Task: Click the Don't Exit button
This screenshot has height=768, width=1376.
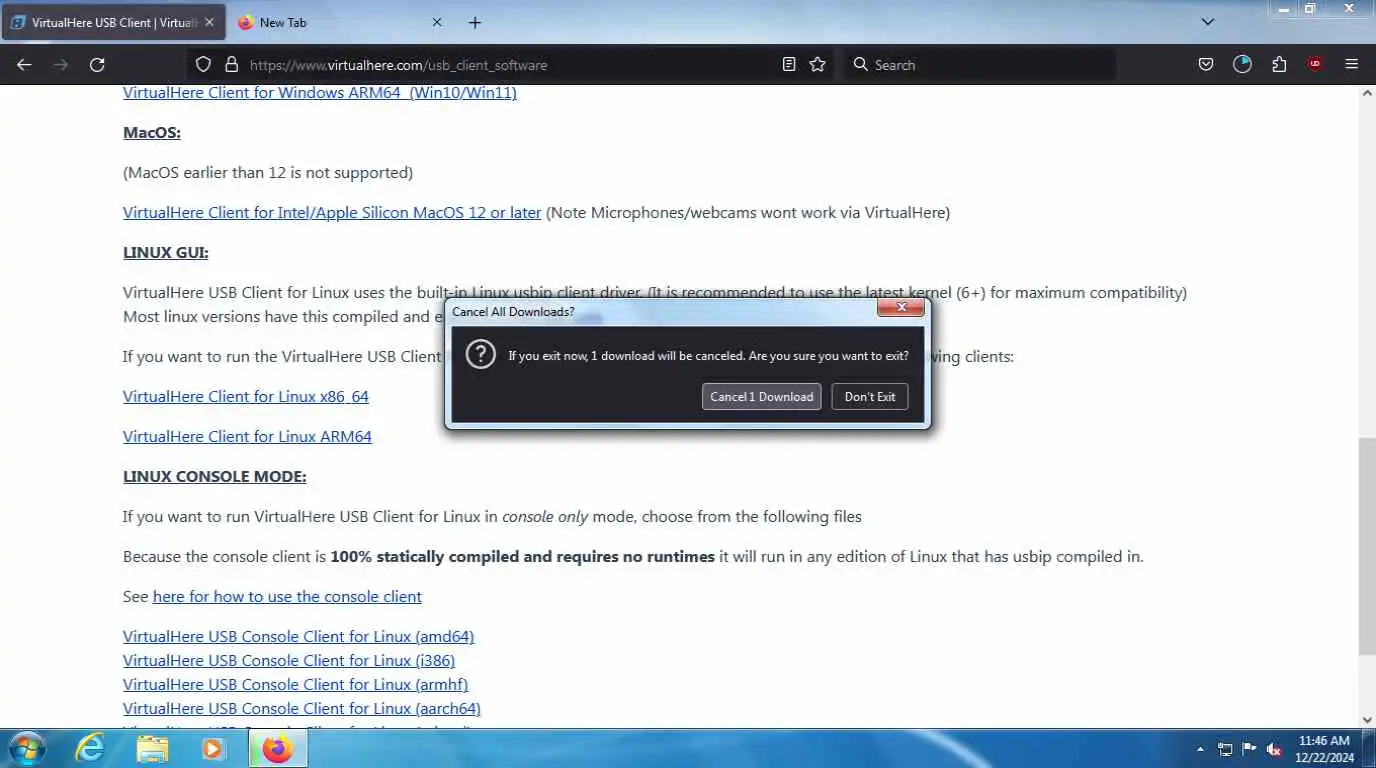Action: pyautogui.click(x=870, y=397)
